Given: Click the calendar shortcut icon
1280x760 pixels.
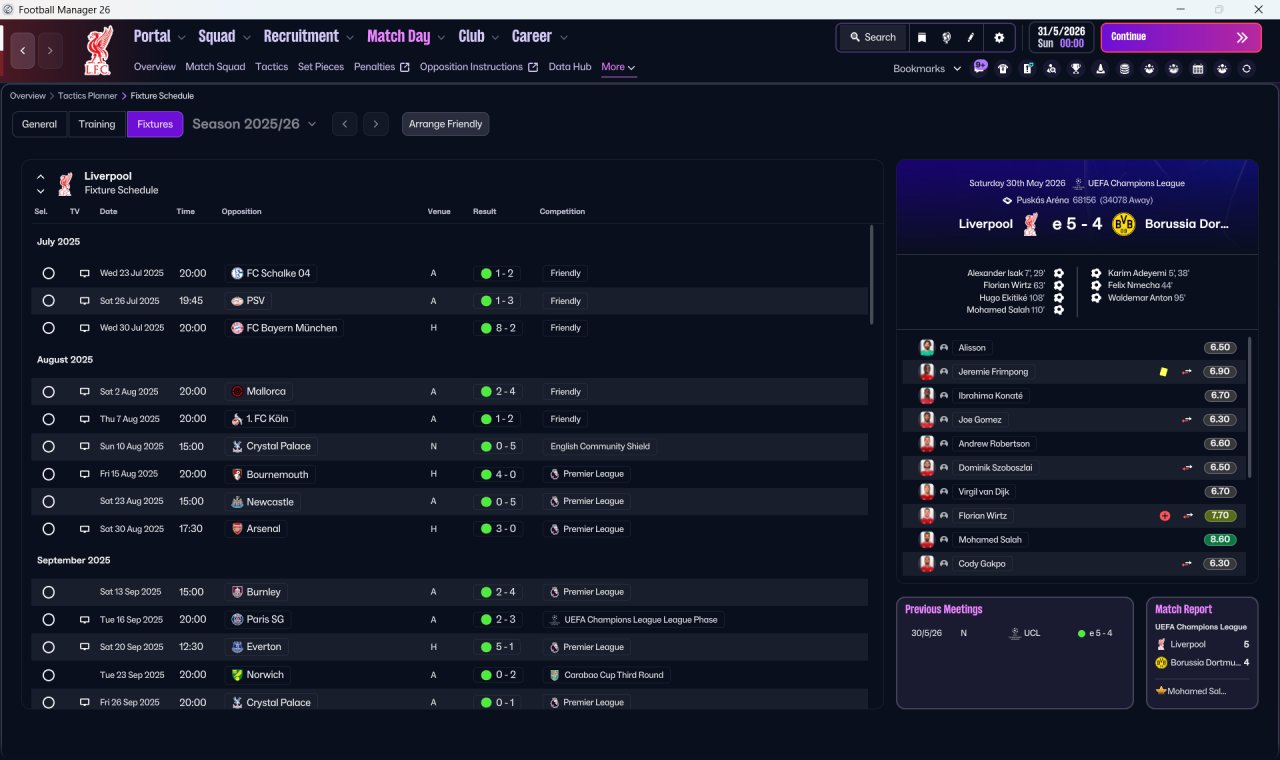Looking at the screenshot, I should click(x=1198, y=69).
